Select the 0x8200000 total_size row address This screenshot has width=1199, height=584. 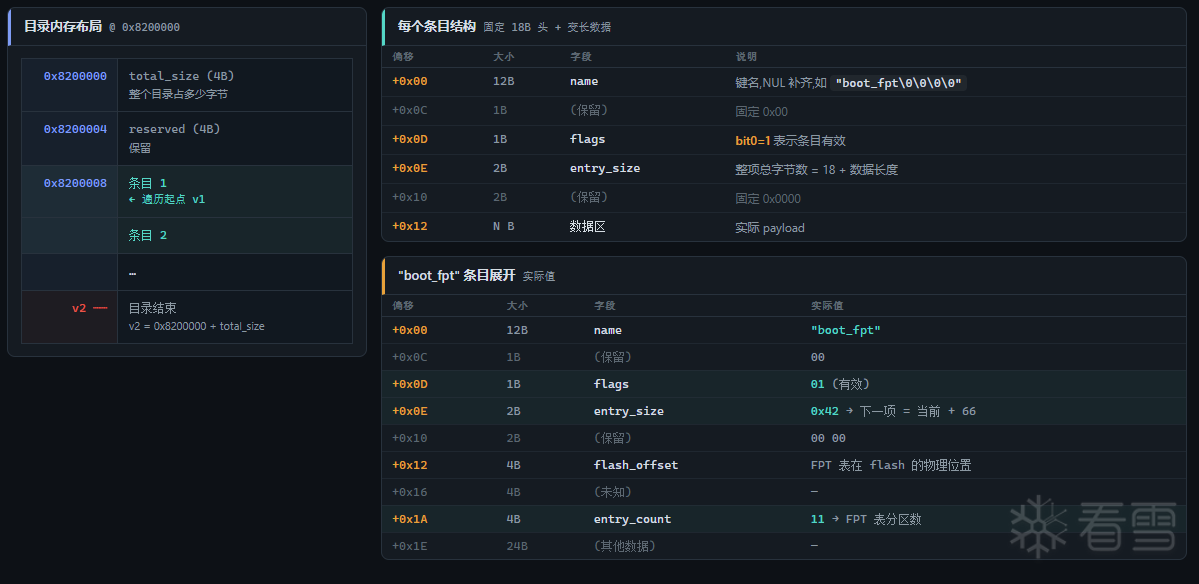75,76
